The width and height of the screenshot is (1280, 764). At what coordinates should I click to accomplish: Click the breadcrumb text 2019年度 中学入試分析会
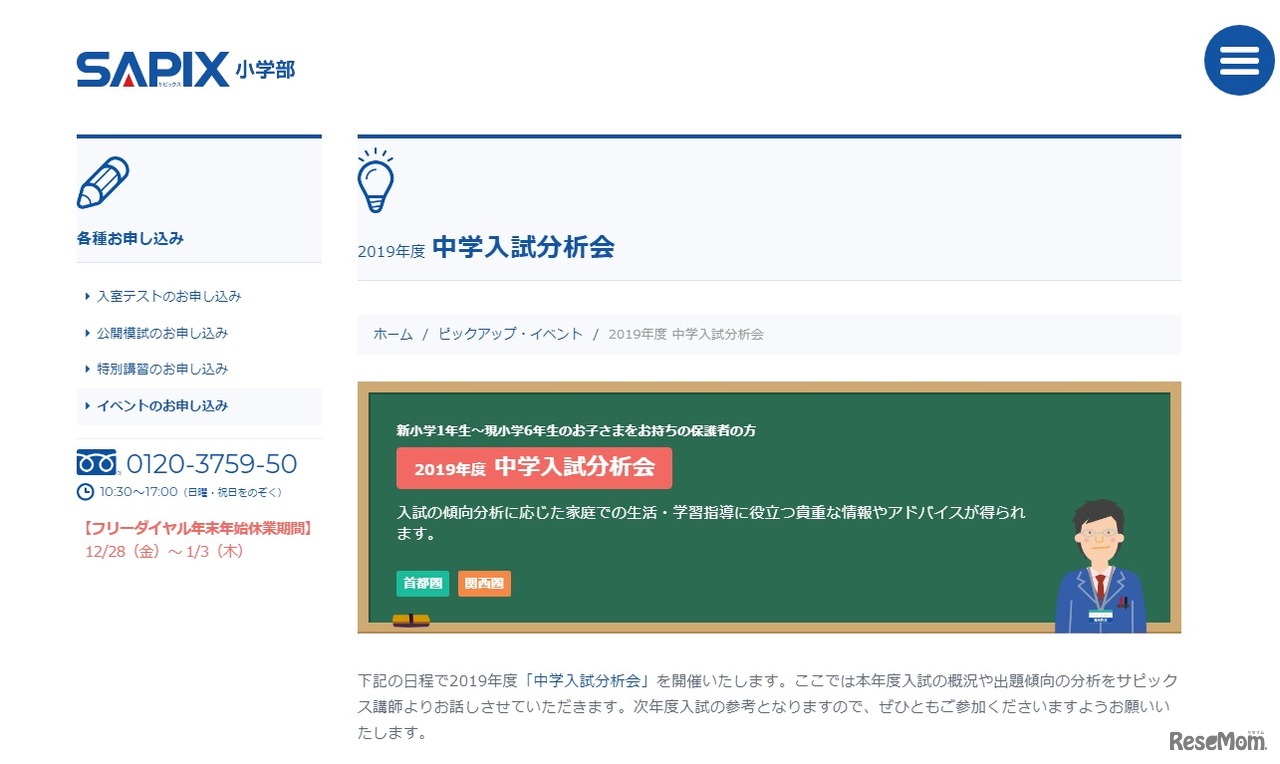click(686, 335)
